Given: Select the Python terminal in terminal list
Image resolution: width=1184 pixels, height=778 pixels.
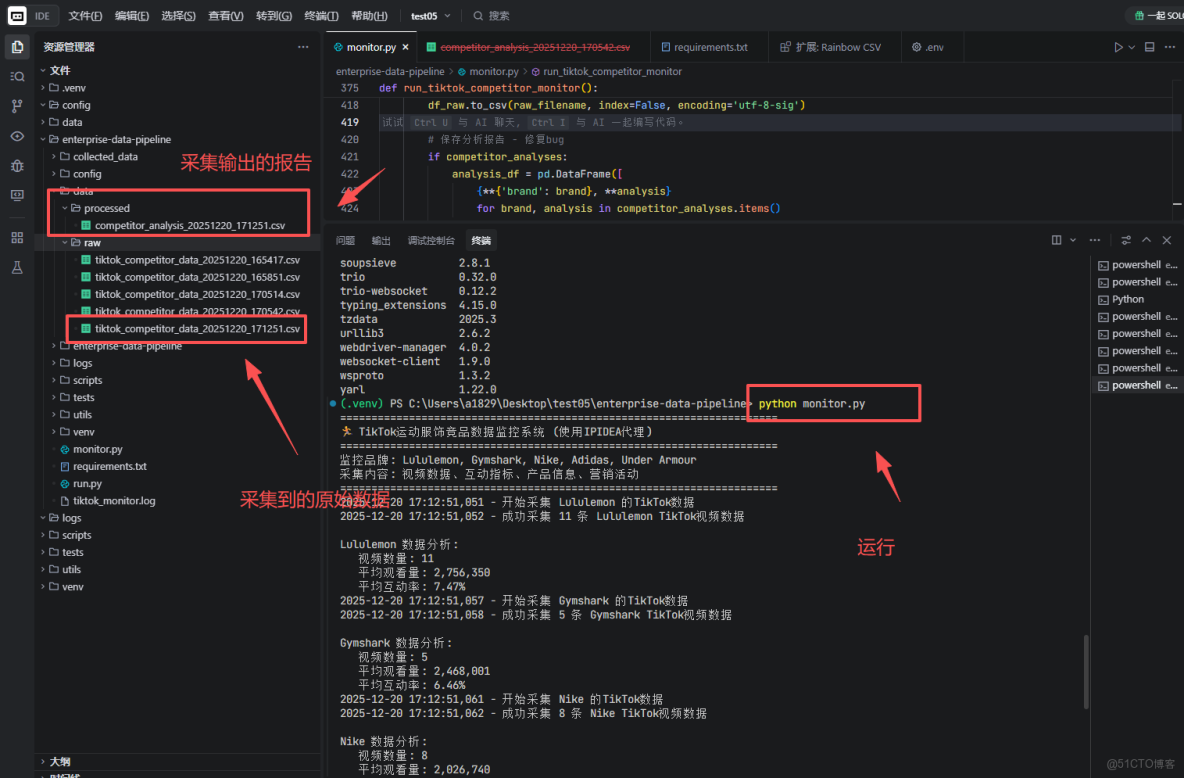Looking at the screenshot, I should click(x=1137, y=299).
